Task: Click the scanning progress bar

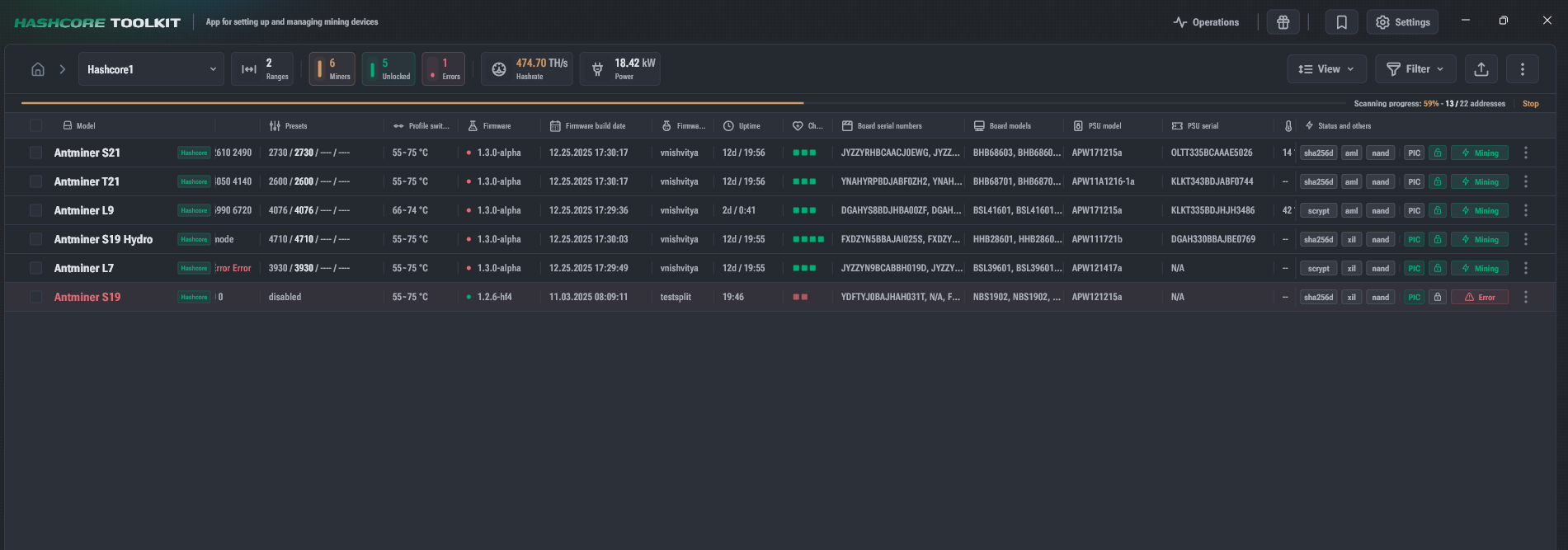Action: [685, 103]
